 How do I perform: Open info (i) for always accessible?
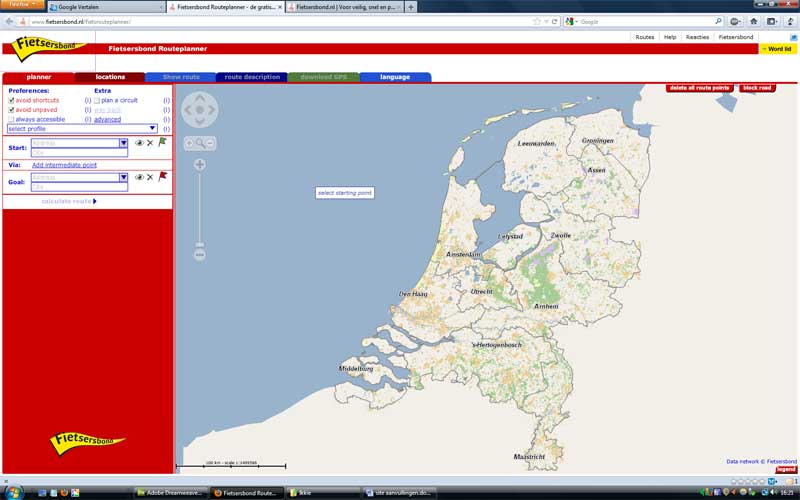[88, 119]
